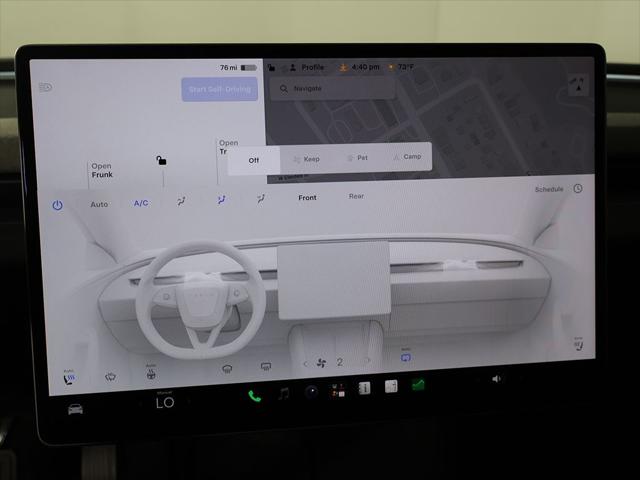
Task: Toggle passenger seat heater icon
Action: pyautogui.click(x=578, y=345)
